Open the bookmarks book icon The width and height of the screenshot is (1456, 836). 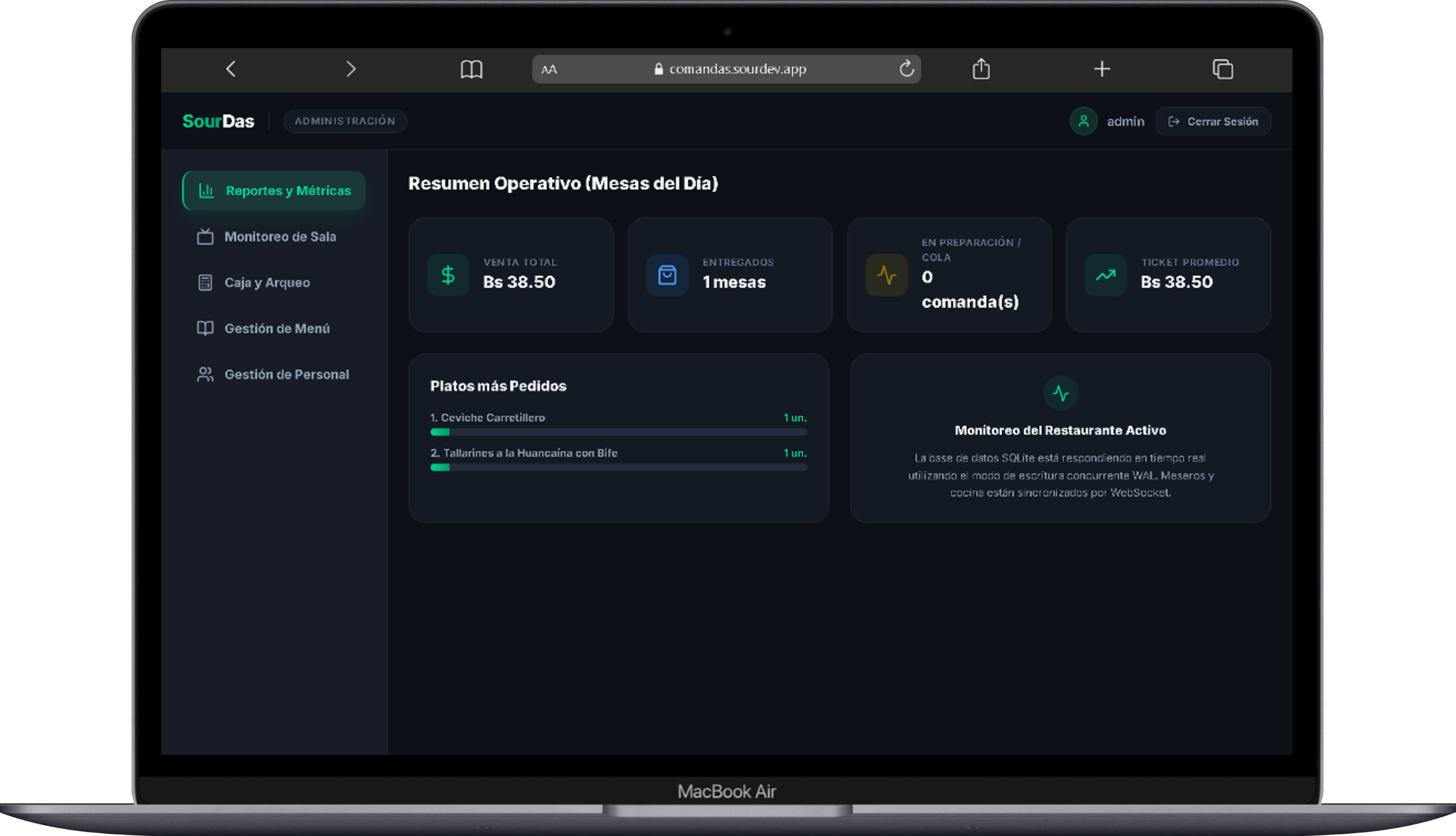472,69
